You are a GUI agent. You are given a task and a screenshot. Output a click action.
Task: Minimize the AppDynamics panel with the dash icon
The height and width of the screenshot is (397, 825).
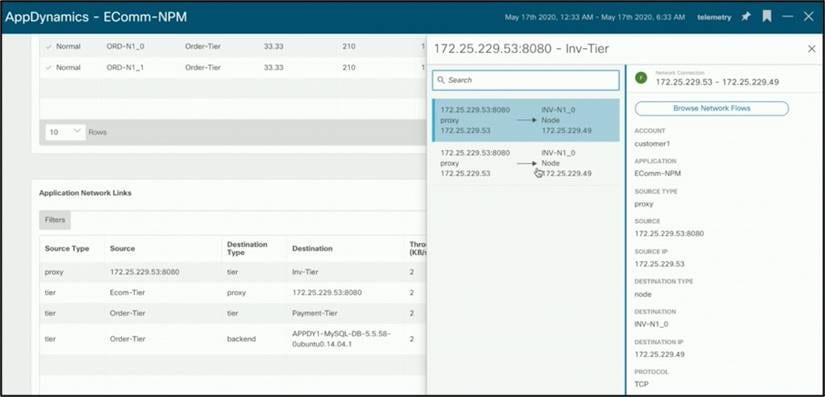pos(788,17)
